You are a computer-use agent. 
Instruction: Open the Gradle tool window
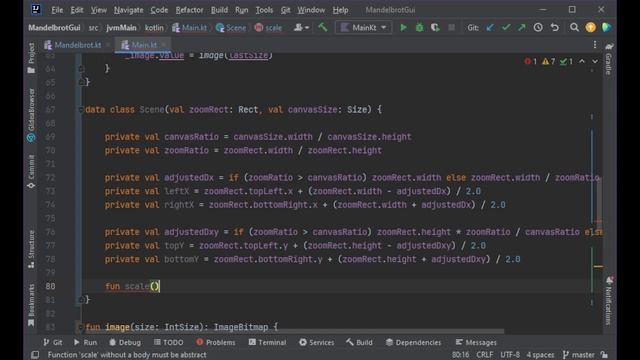pos(609,59)
